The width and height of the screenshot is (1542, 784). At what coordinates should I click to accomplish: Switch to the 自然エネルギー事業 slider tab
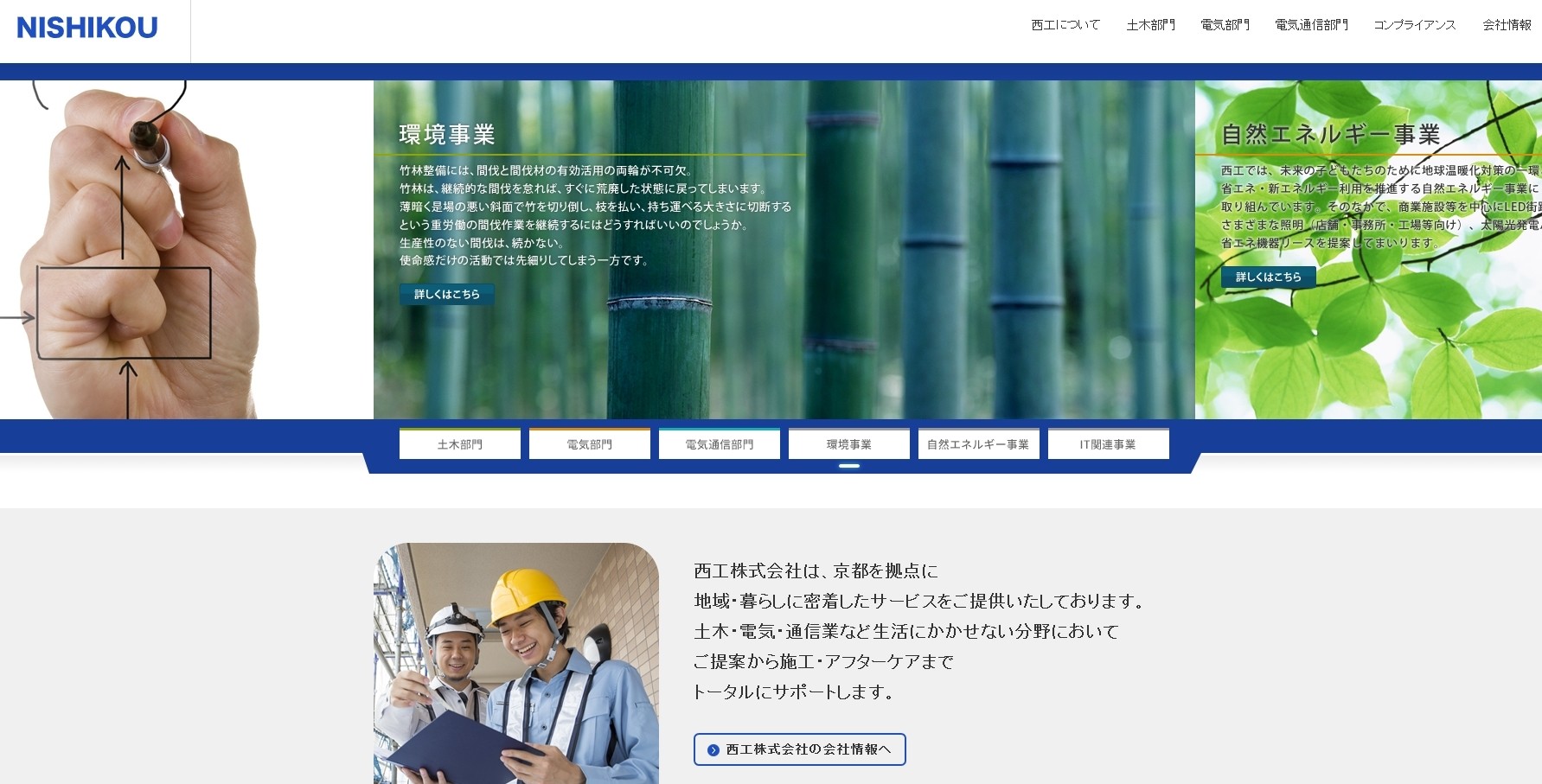point(978,444)
